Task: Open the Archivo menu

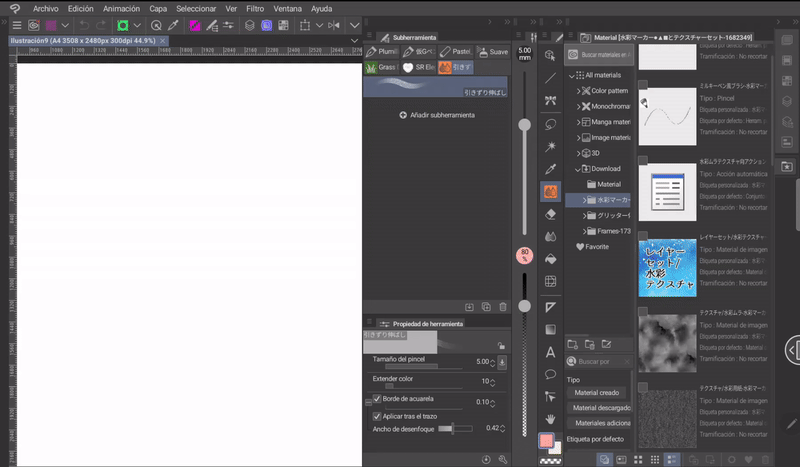Action: (x=45, y=9)
